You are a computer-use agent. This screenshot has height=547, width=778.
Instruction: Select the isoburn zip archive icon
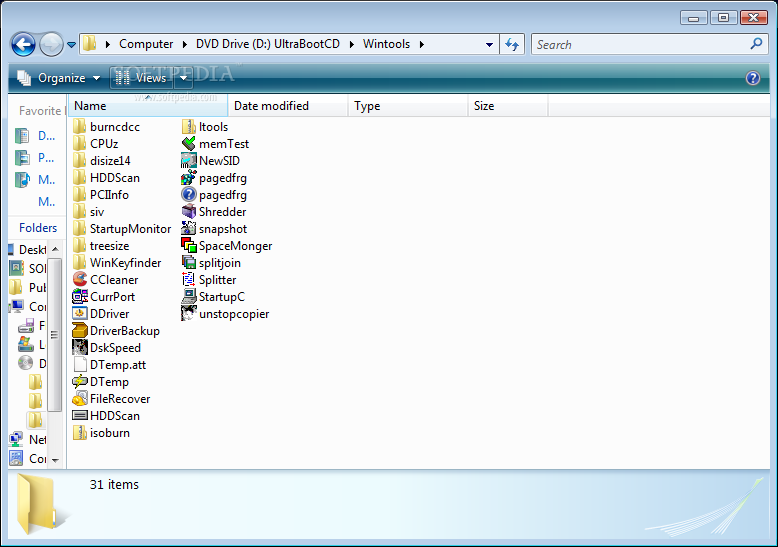79,432
